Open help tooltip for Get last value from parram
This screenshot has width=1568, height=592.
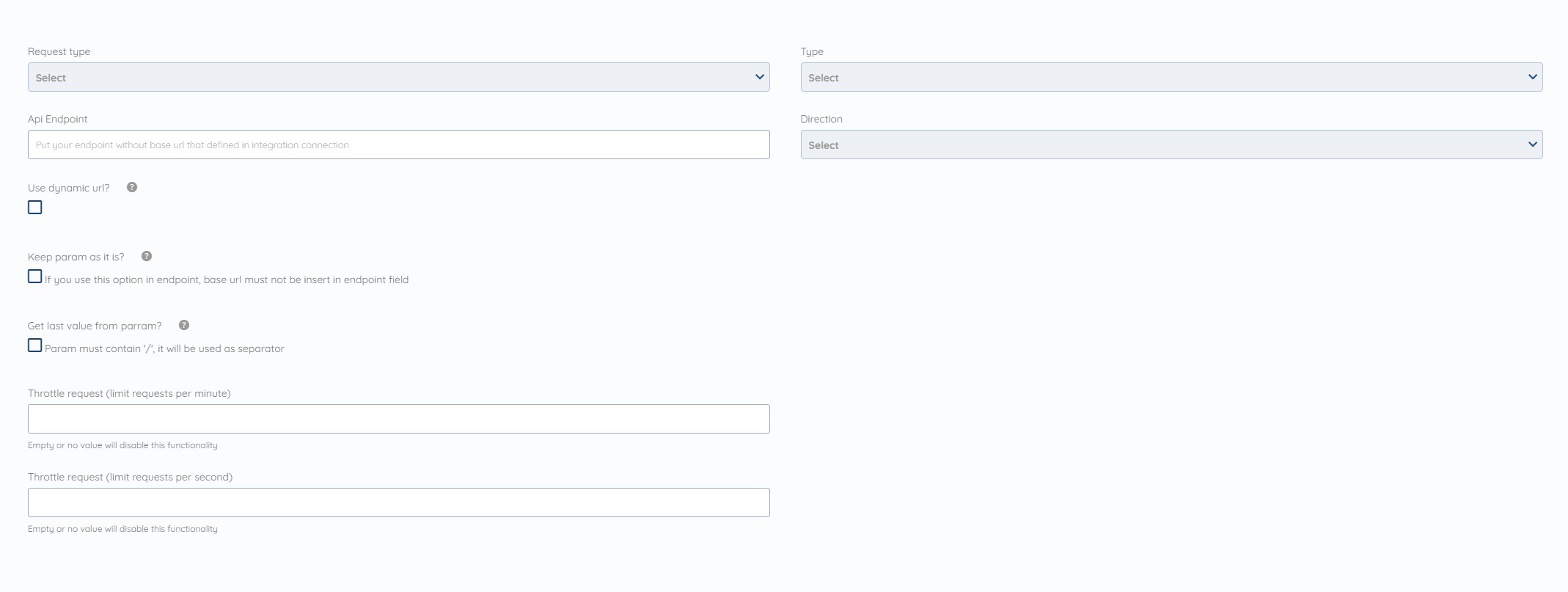point(184,325)
